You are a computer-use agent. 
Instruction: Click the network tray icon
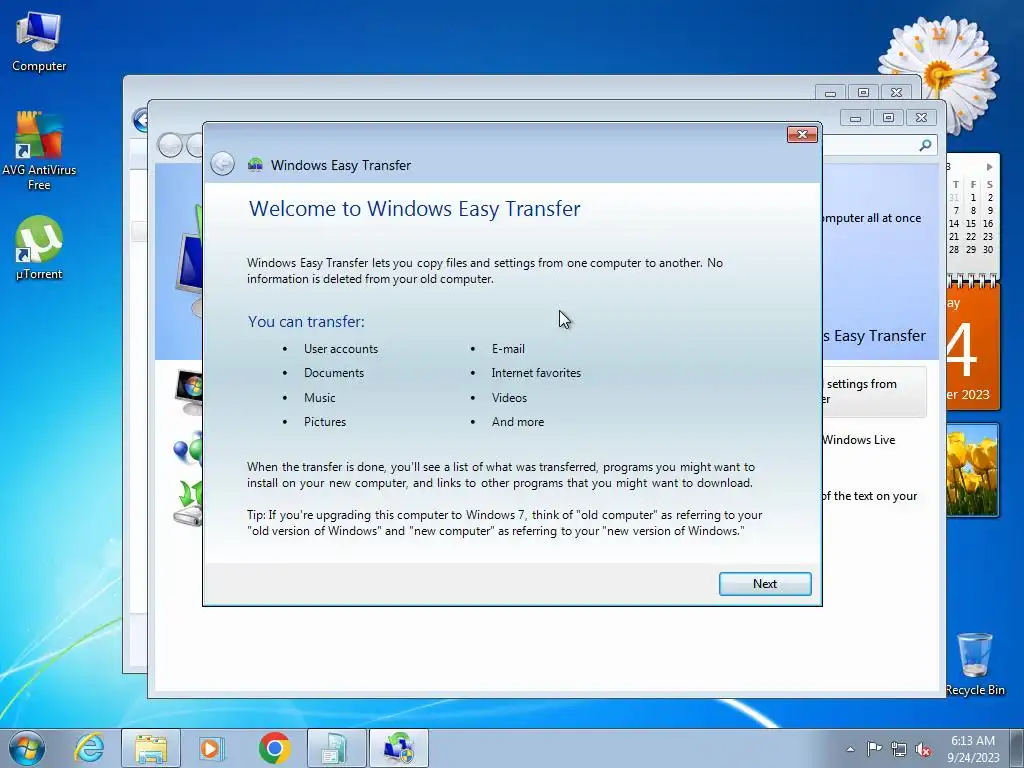pos(899,749)
